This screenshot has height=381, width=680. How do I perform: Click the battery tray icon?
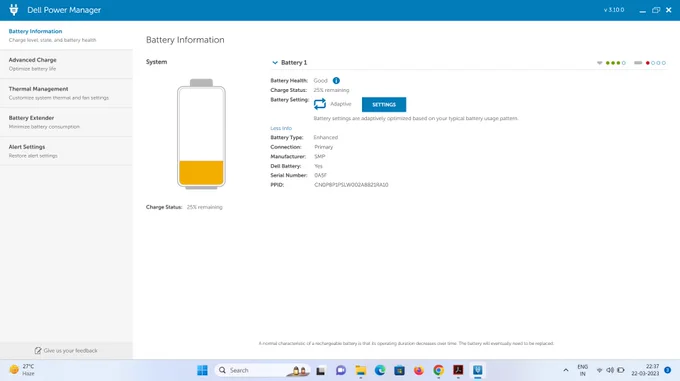point(621,370)
